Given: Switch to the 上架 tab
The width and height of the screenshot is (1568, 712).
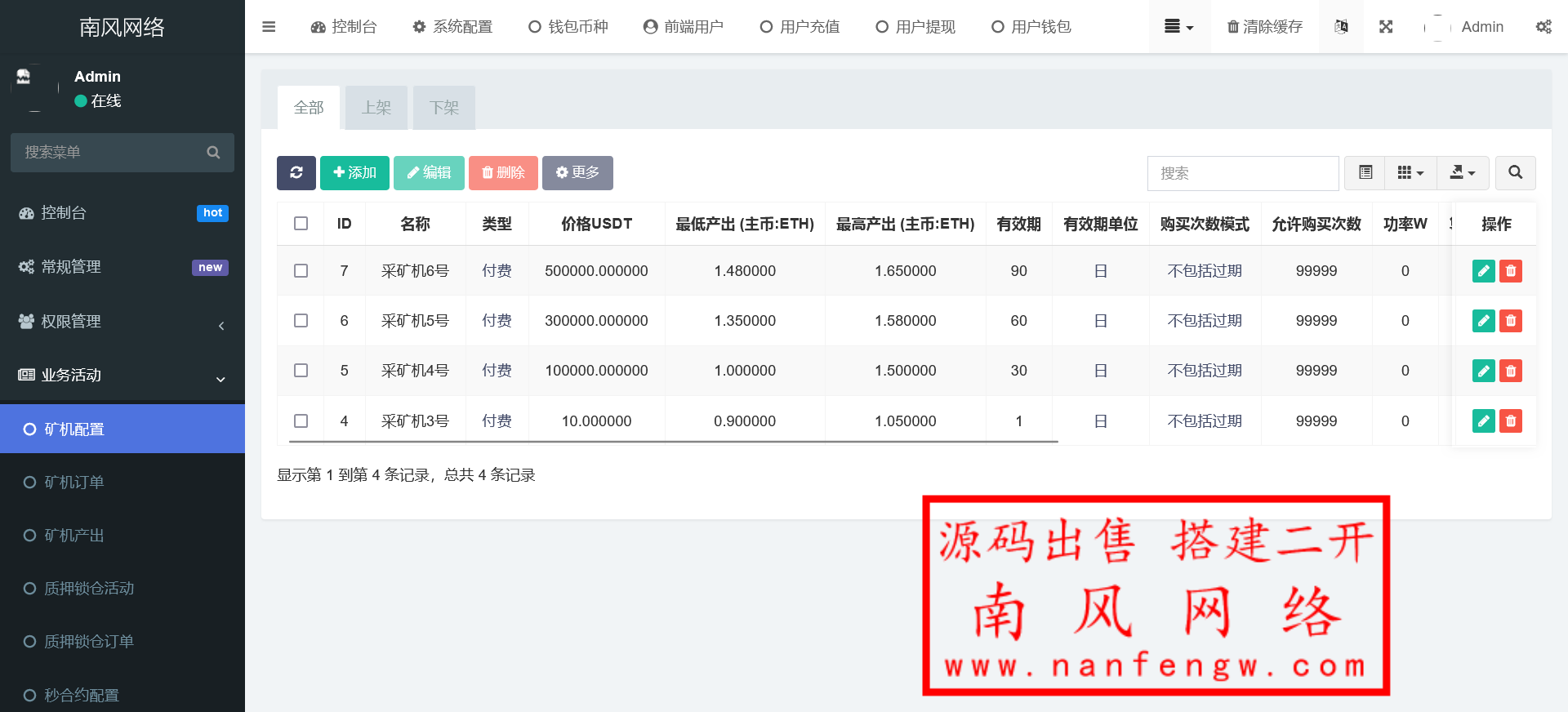Looking at the screenshot, I should [376, 108].
